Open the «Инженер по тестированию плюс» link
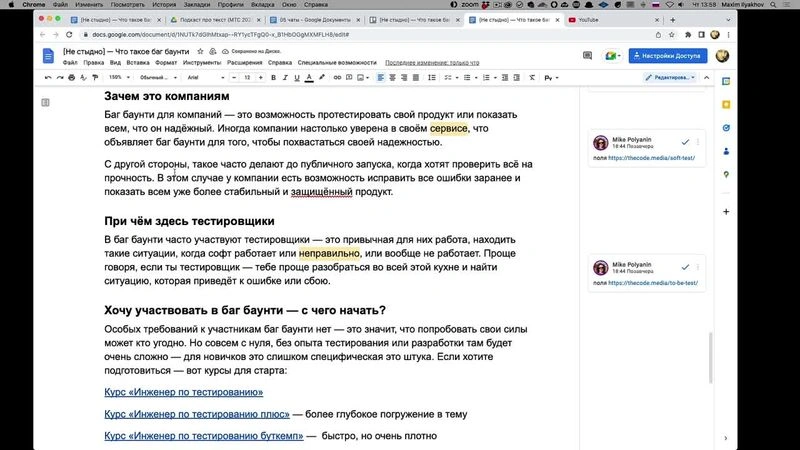This screenshot has width=800, height=450. 197,414
